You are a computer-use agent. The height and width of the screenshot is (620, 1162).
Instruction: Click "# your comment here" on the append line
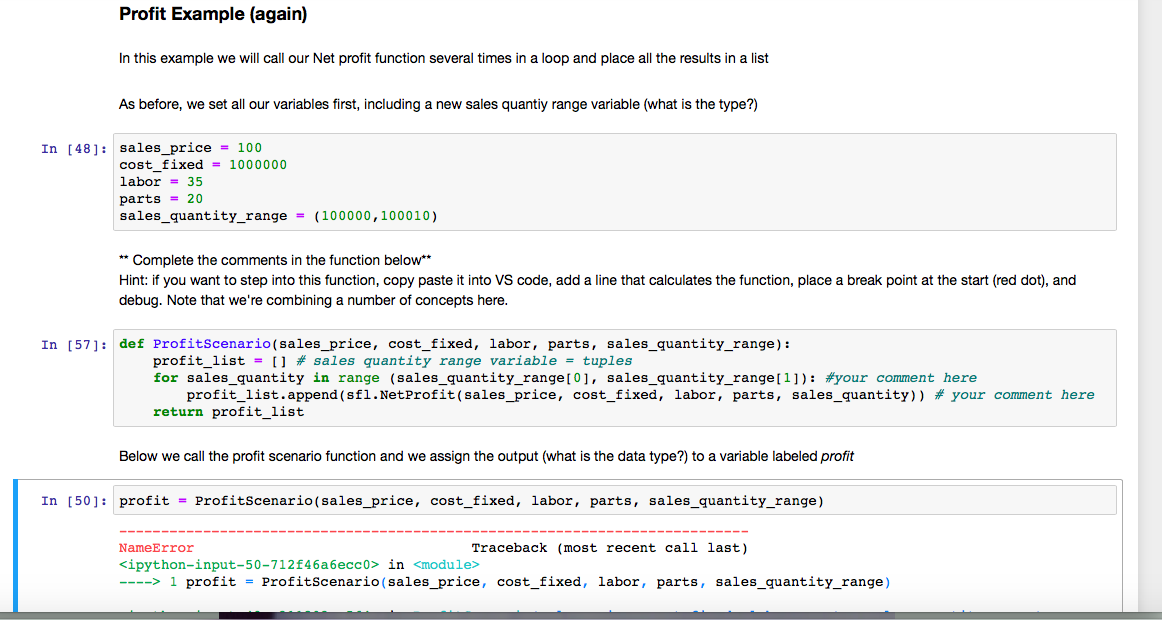1014,395
